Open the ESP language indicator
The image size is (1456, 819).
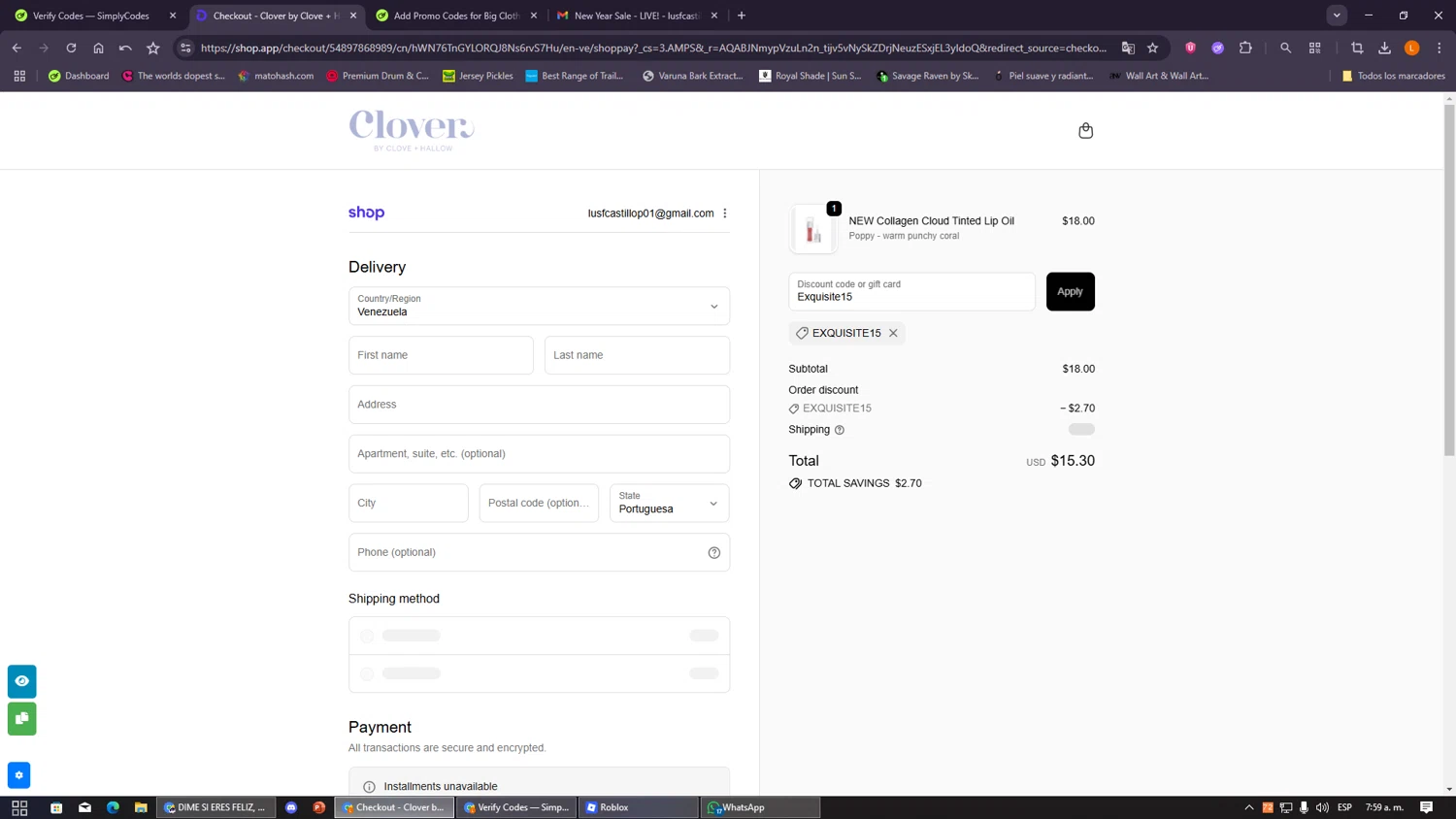(1344, 807)
